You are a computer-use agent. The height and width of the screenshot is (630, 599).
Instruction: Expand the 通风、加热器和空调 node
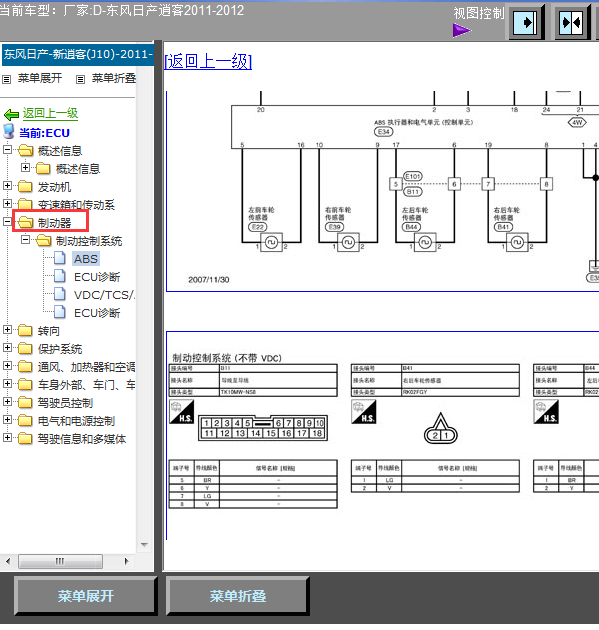pos(7,366)
